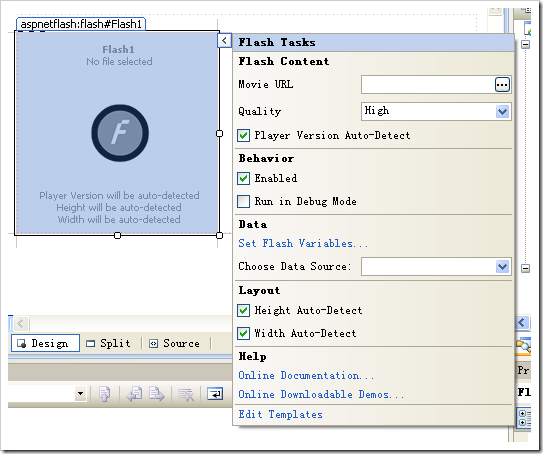Click the Flash Tasks panel title
543x454 pixels.
(x=277, y=42)
